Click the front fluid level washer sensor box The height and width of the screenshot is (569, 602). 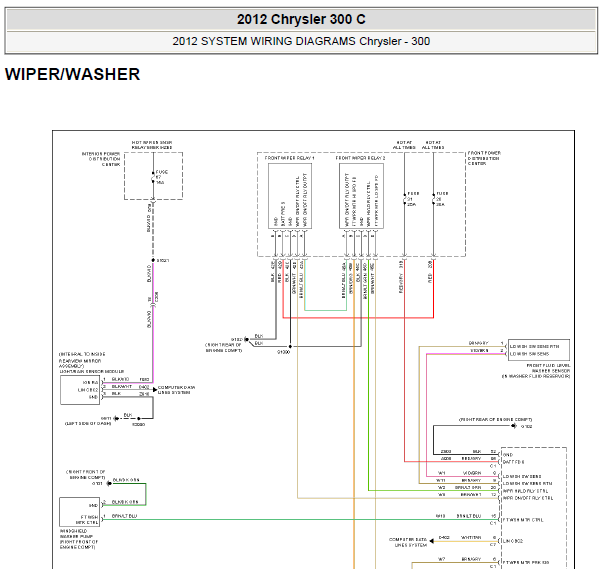[538, 346]
